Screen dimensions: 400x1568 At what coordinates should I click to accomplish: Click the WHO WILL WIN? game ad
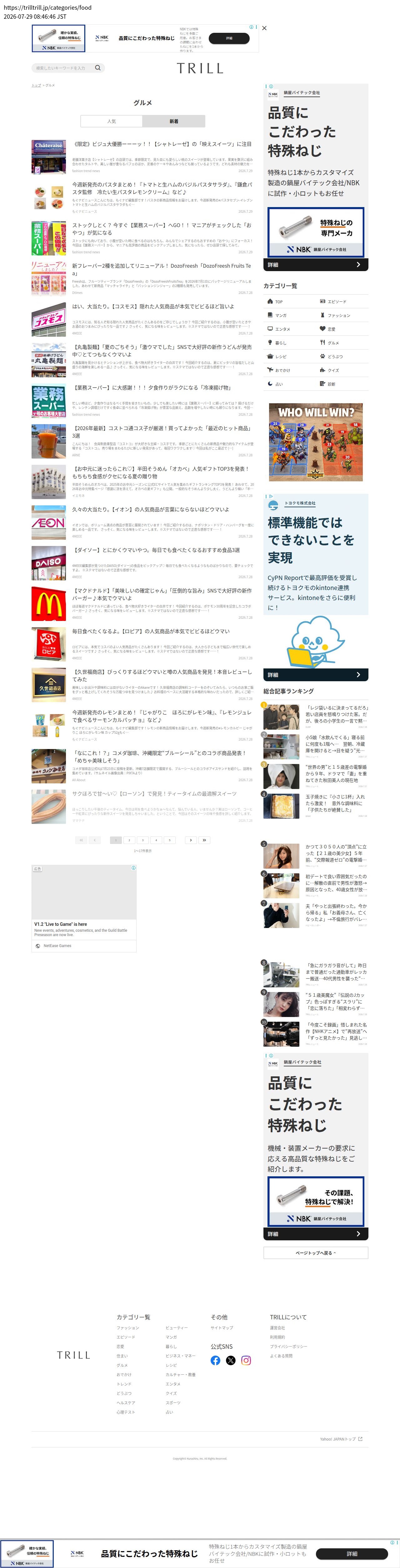315,443
